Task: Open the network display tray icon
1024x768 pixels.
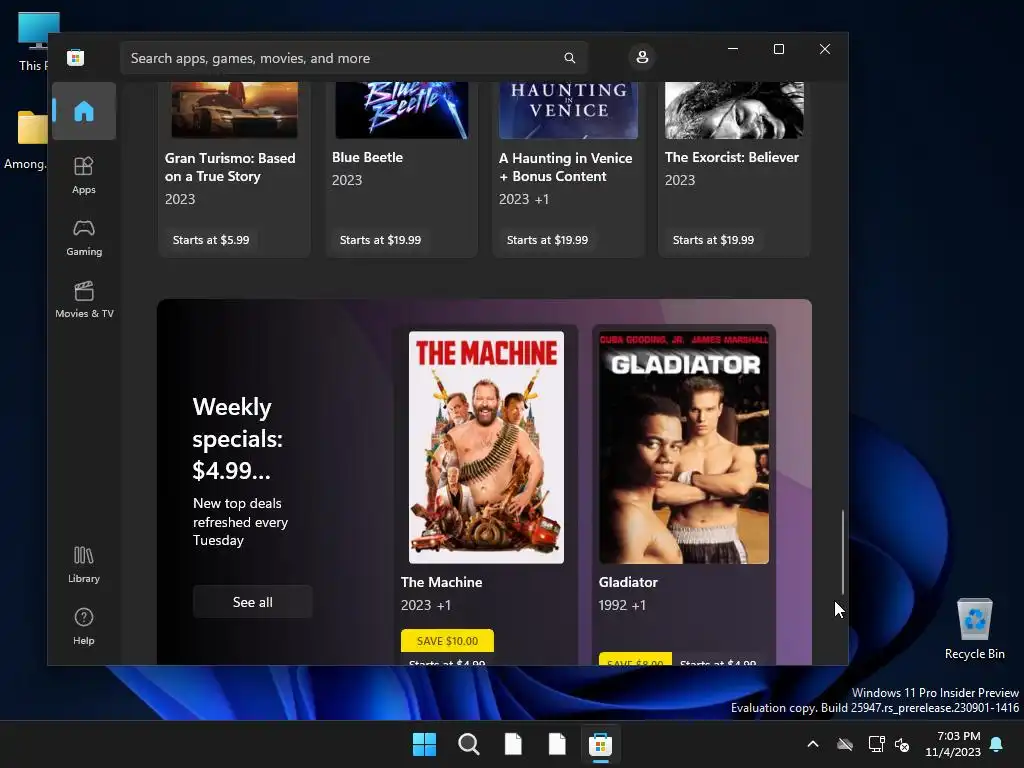Action: (876, 744)
